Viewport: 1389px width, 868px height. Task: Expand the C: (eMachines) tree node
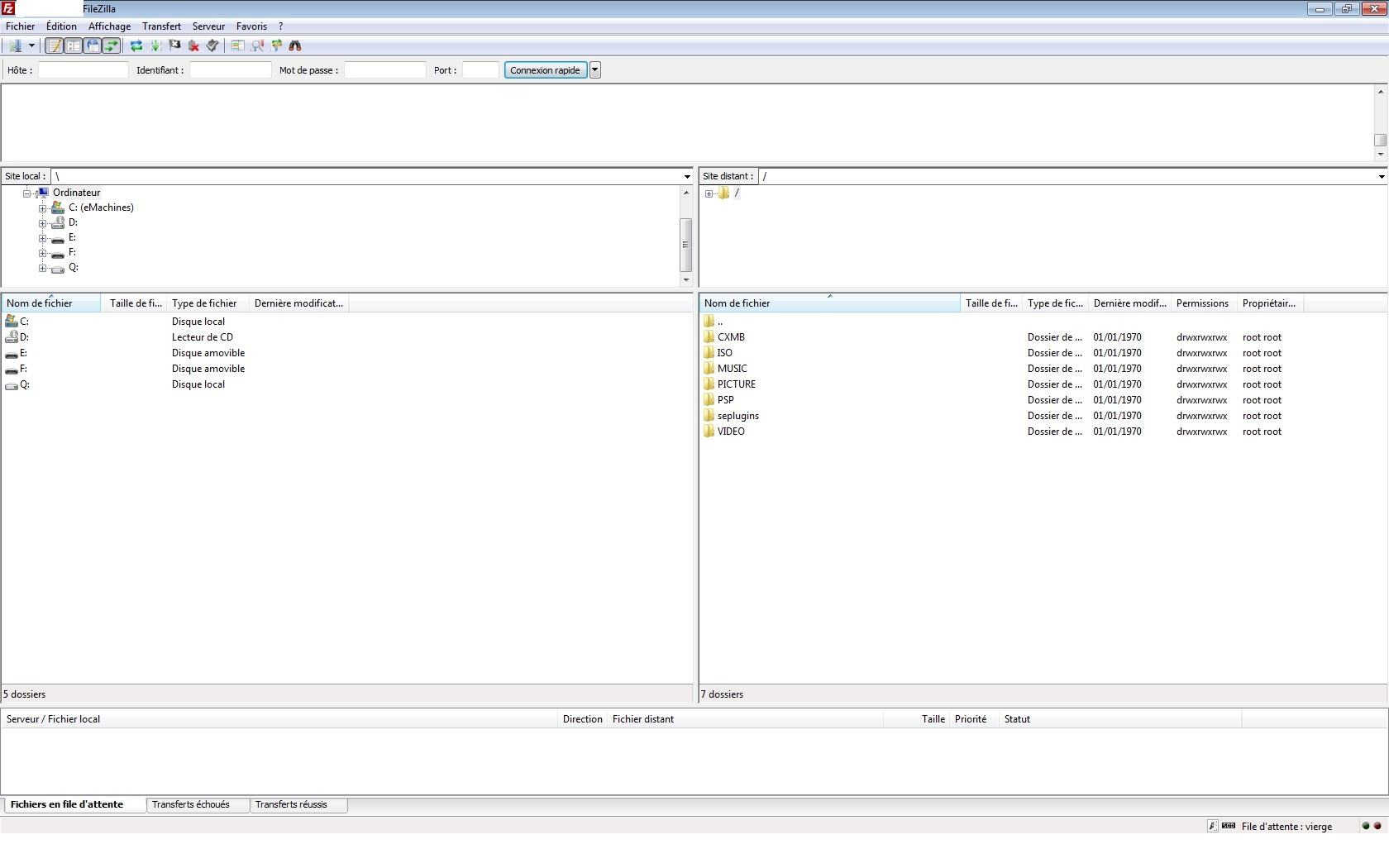coord(42,208)
